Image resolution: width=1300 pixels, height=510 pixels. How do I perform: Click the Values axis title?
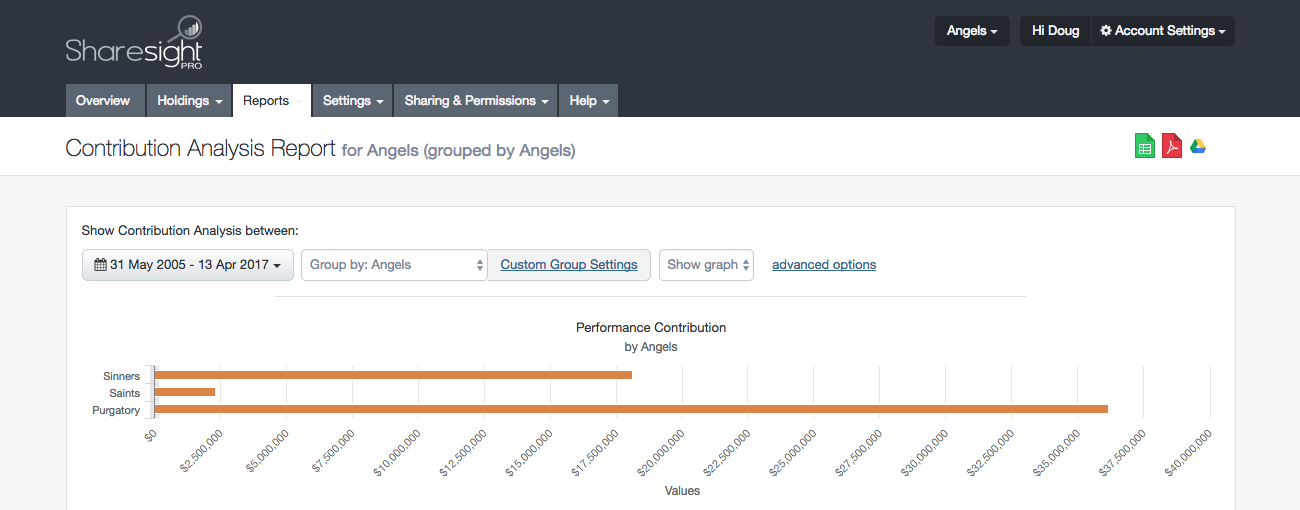coord(682,491)
